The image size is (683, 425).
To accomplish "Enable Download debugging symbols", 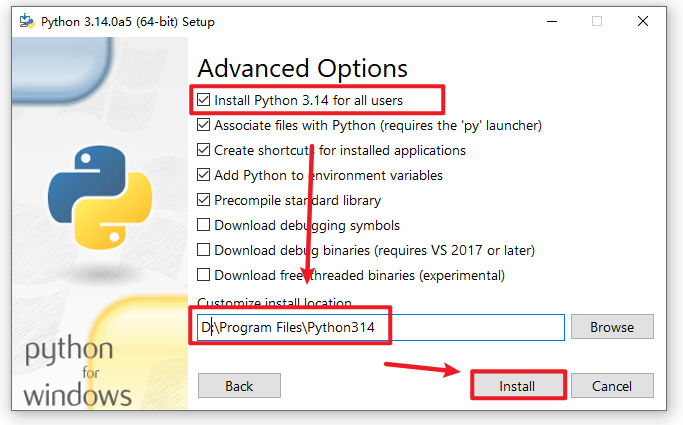I will pos(205,225).
